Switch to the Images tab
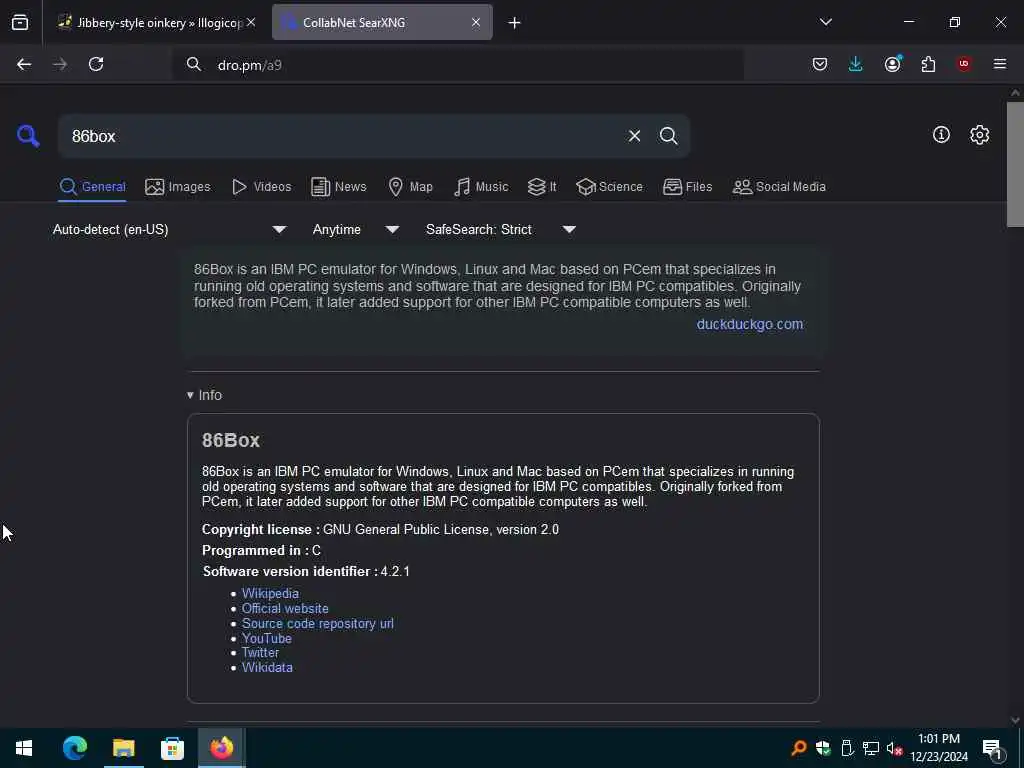Image resolution: width=1024 pixels, height=768 pixels. tap(178, 187)
